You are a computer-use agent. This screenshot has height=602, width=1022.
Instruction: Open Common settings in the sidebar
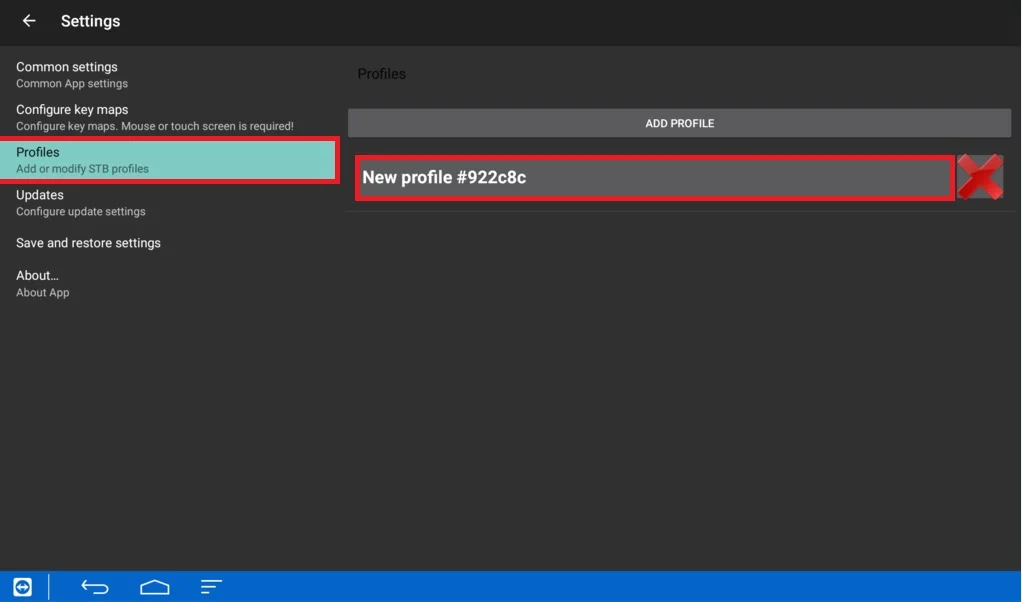click(x=67, y=67)
